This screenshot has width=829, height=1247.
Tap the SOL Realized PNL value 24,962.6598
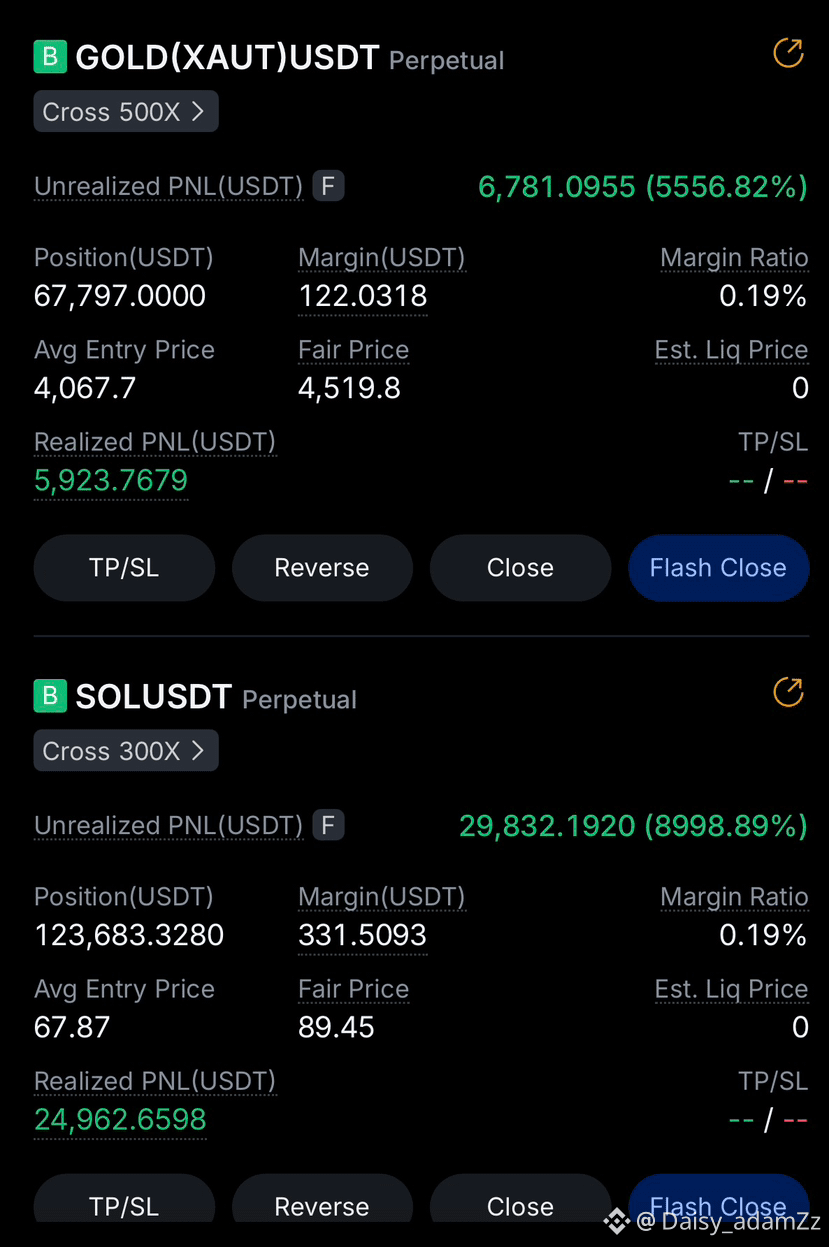tap(120, 1119)
